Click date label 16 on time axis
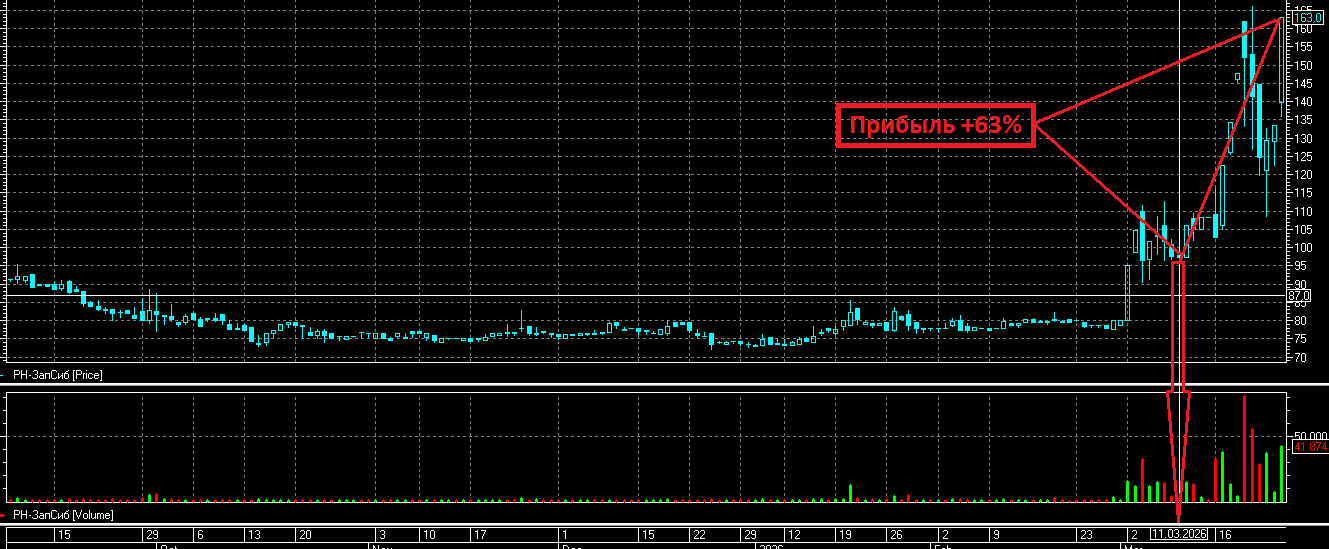This screenshot has height=549, width=1329. 1224,534
